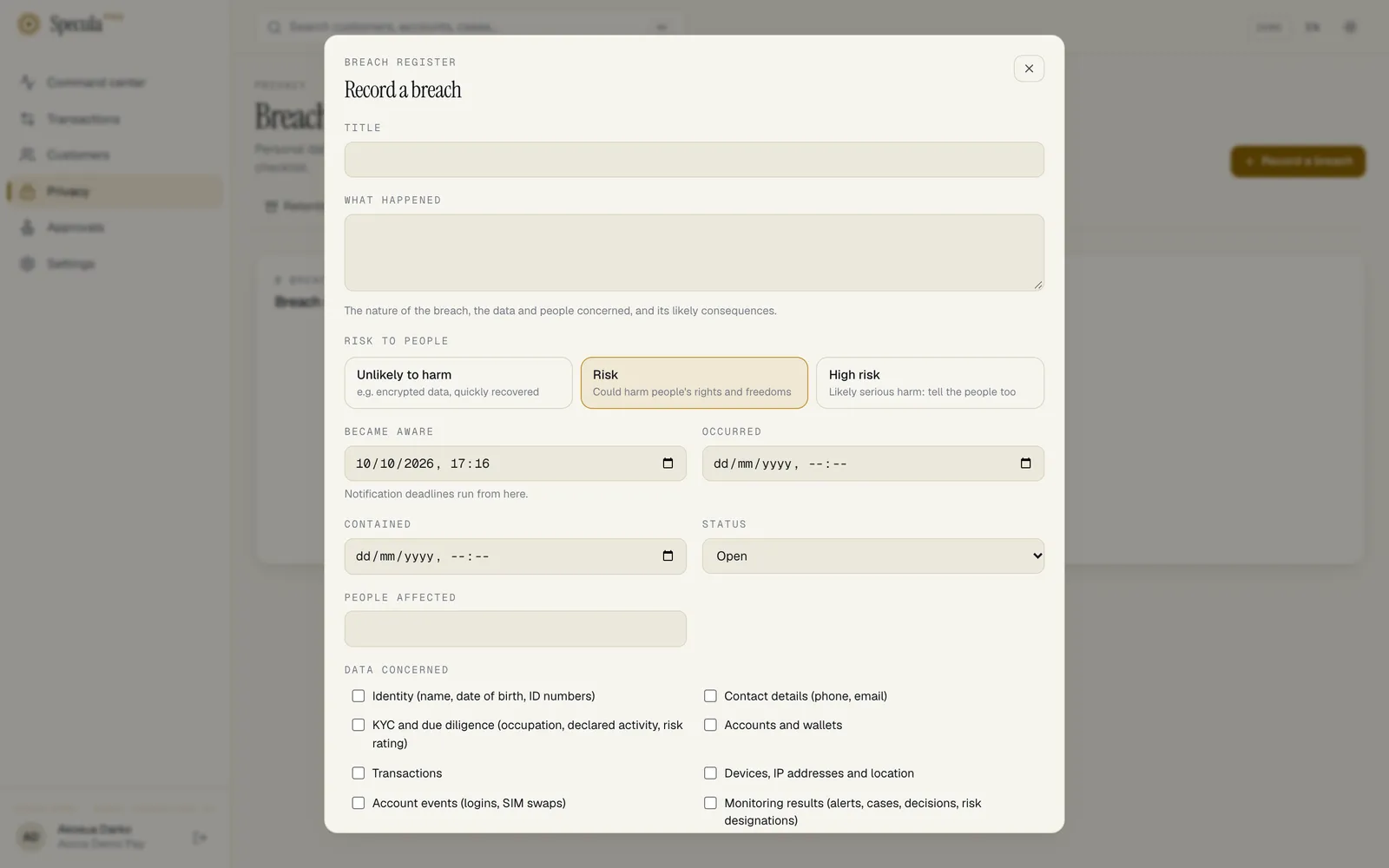Enable the Transactions checkbox under Data concerned

point(358,773)
